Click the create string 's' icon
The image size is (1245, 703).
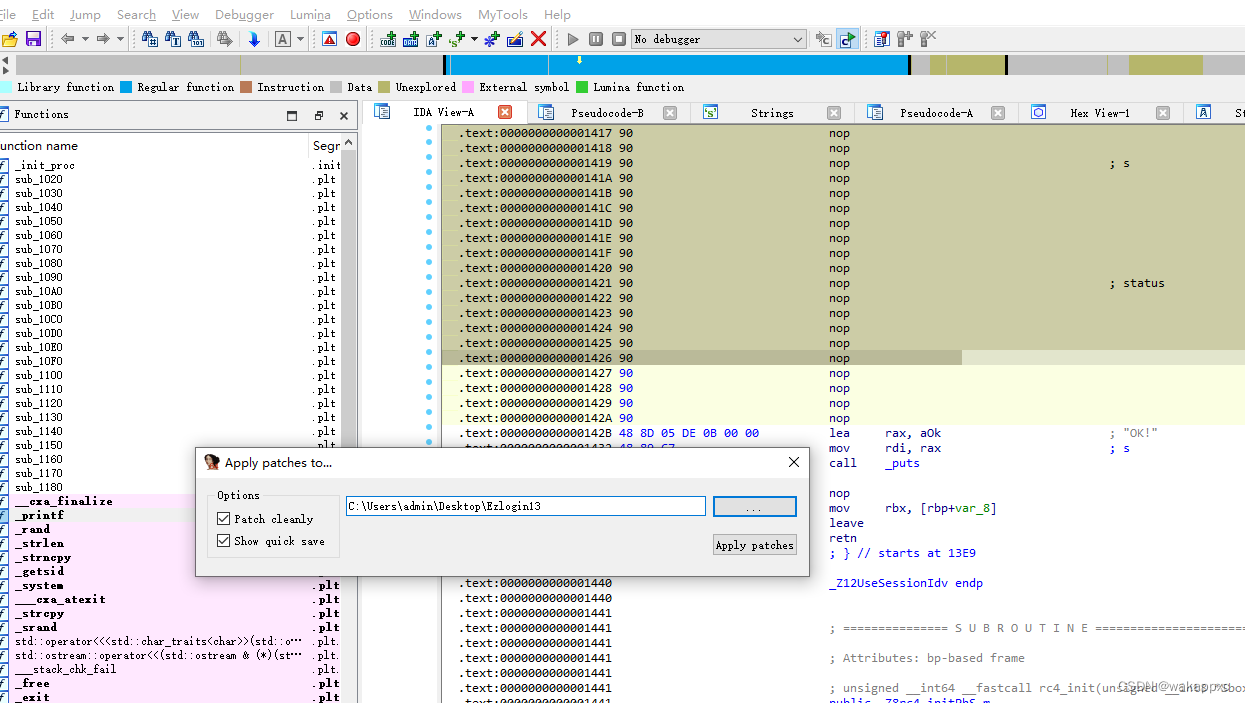(x=457, y=39)
